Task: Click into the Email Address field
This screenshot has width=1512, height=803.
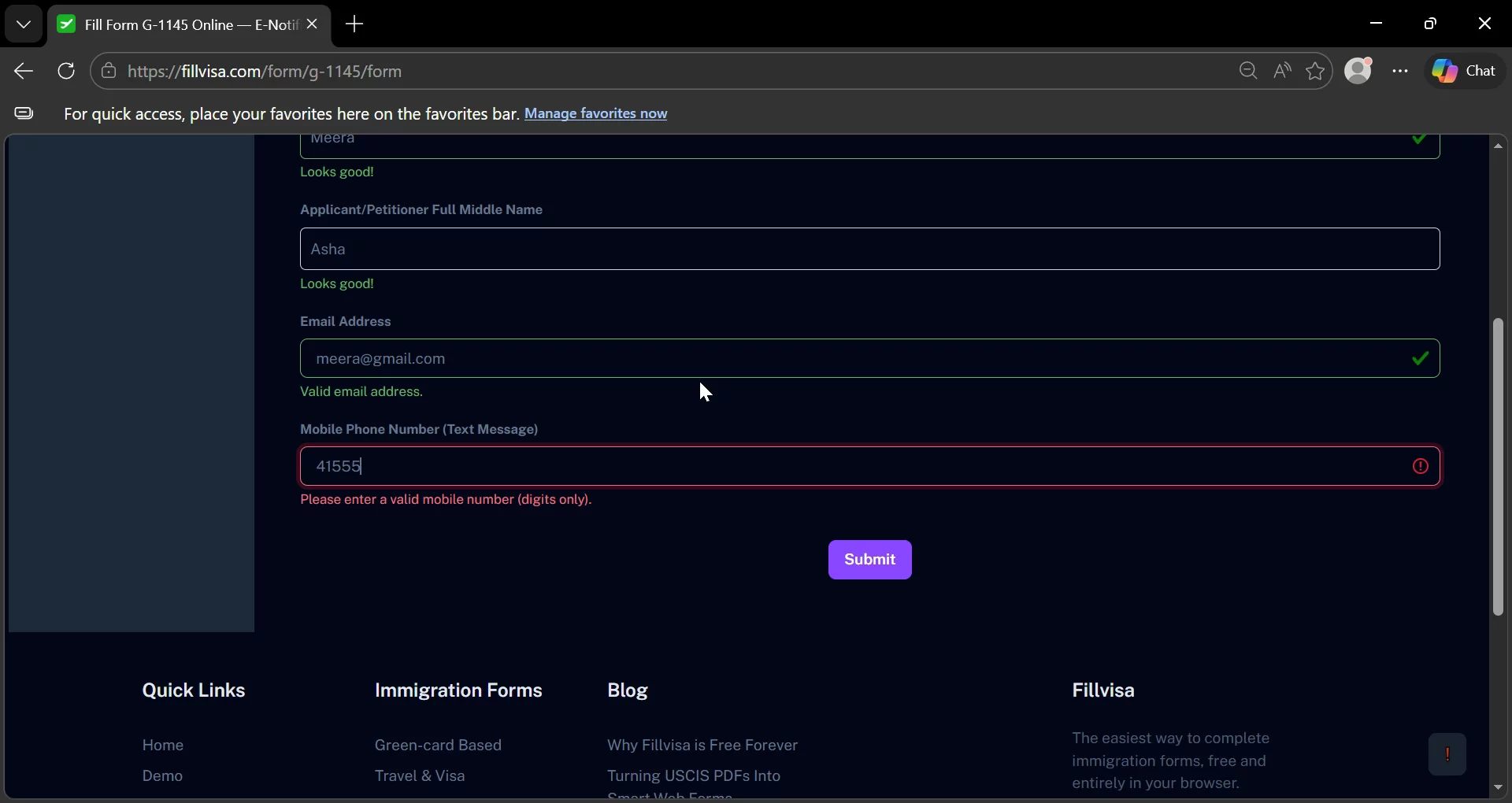Action: coord(870,359)
